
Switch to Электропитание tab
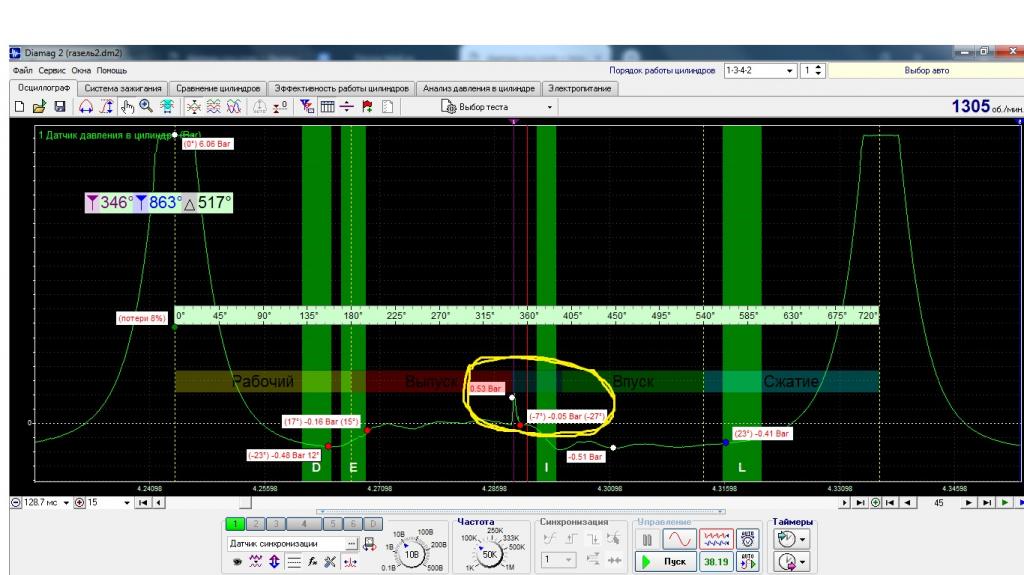pos(580,88)
